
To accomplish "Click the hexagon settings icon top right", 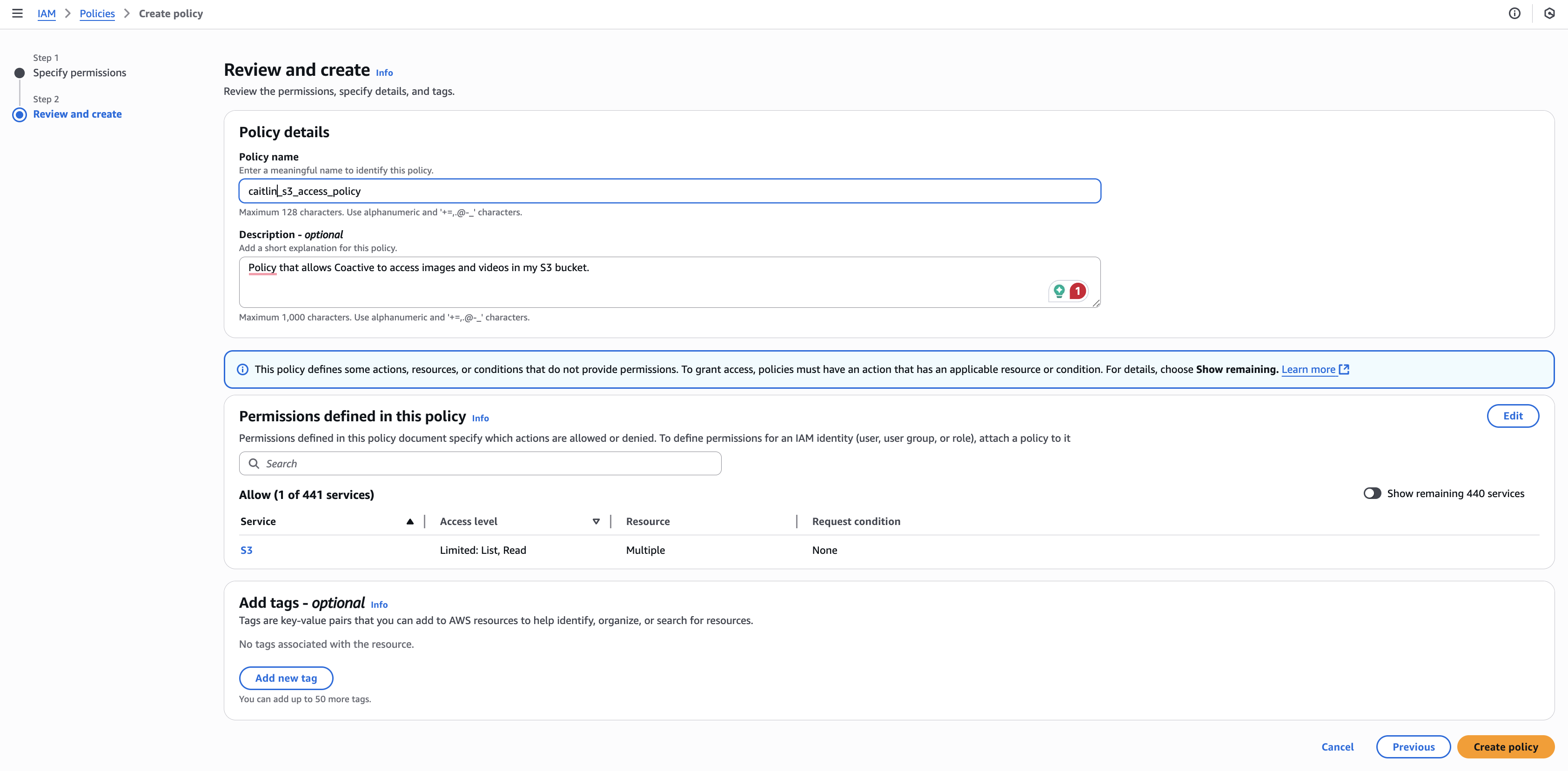I will pos(1549,13).
